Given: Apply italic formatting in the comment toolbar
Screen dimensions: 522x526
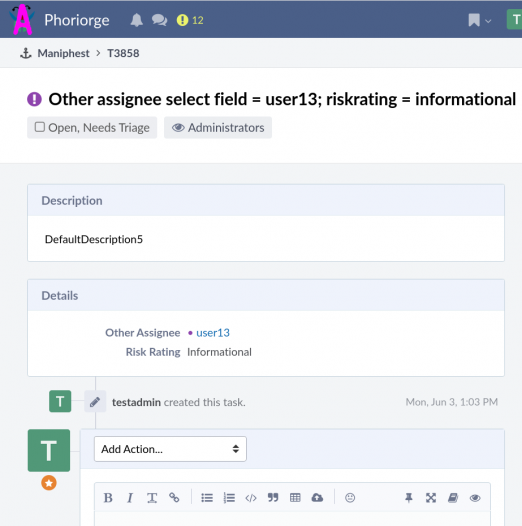Looking at the screenshot, I should pyautogui.click(x=130, y=498).
